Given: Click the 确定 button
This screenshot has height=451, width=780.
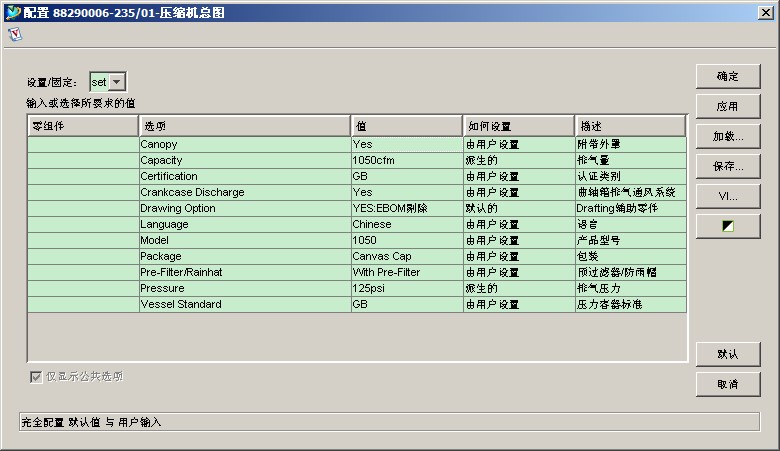Looking at the screenshot, I should 728,76.
